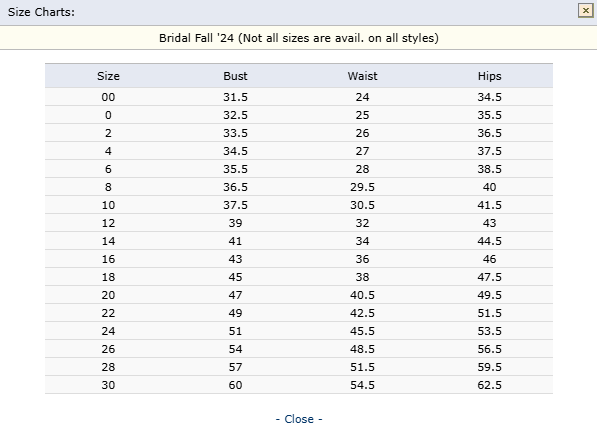Click the Bust column header
This screenshot has width=597, height=438.
[235, 76]
